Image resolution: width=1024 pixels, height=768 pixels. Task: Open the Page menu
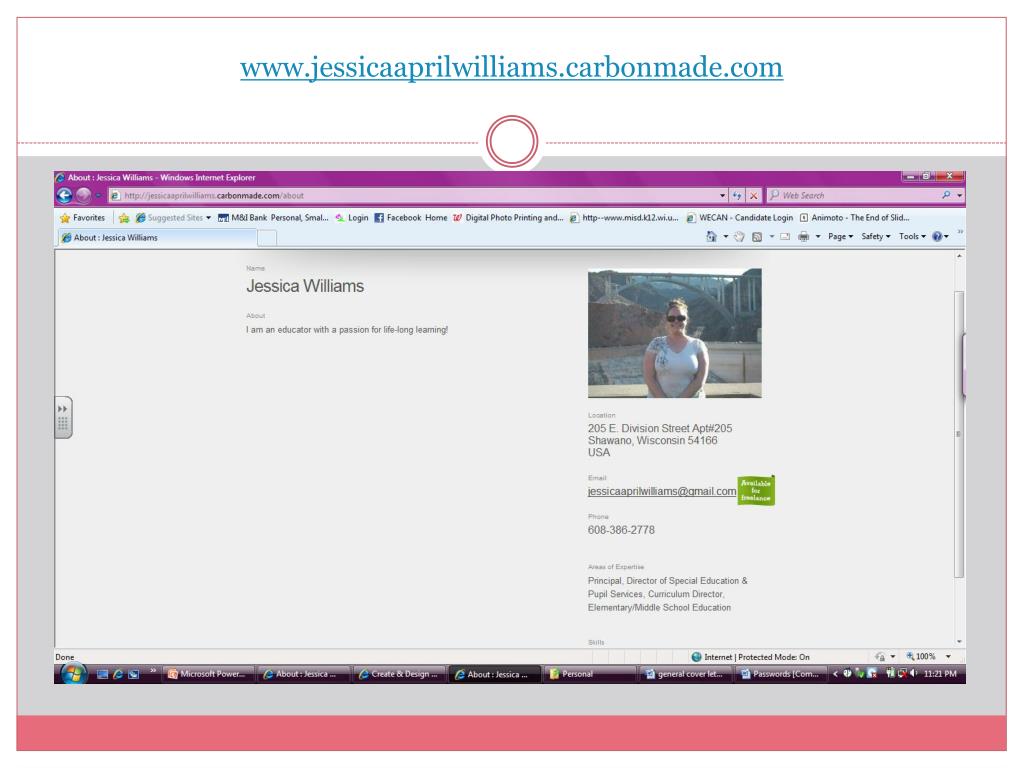(840, 236)
